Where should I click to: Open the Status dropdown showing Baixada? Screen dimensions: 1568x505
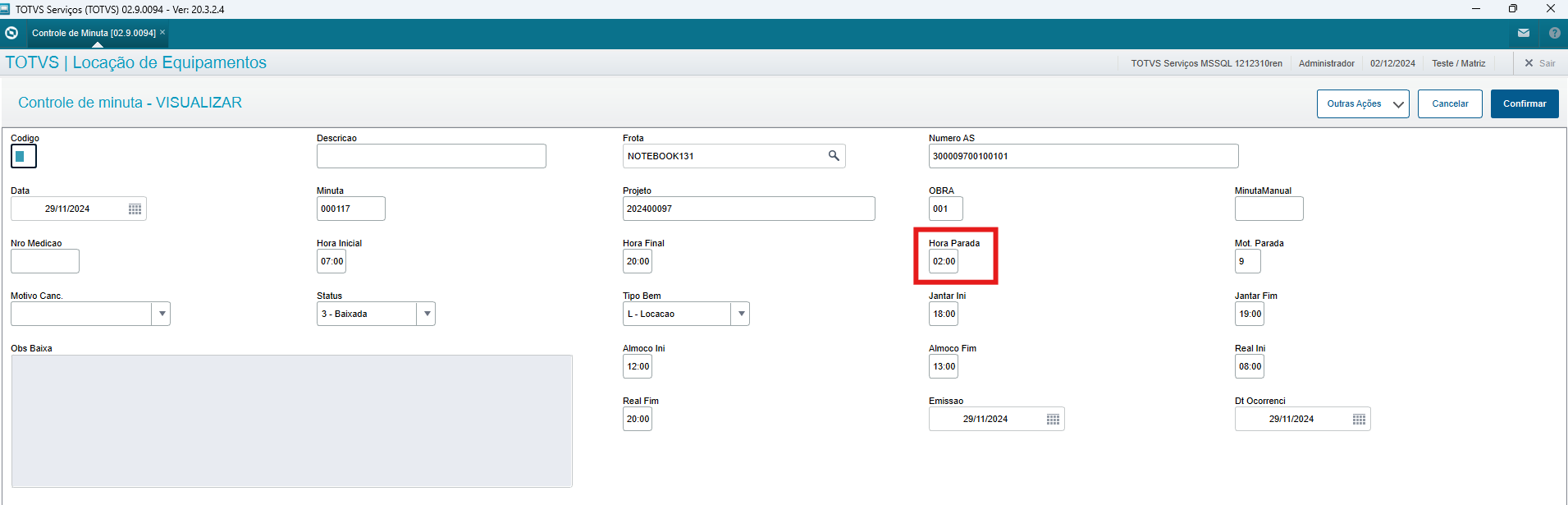pos(427,314)
